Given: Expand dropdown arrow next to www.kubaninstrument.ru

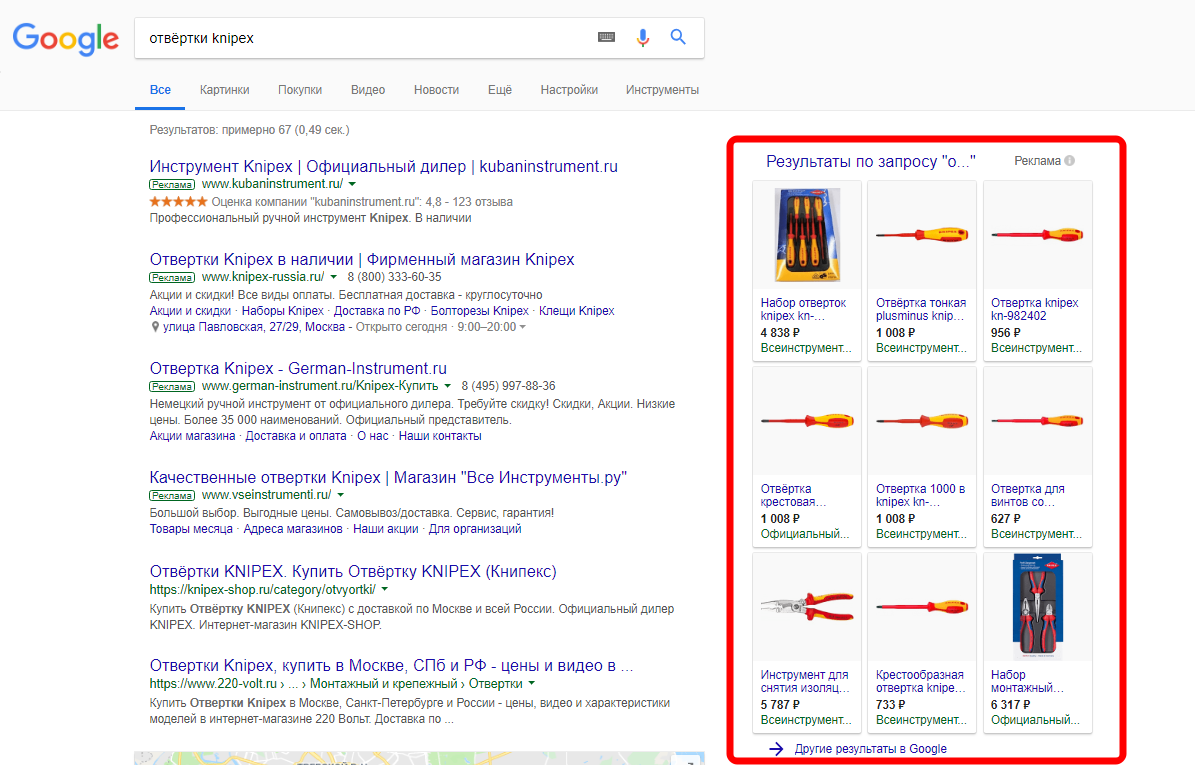Looking at the screenshot, I should tap(352, 184).
